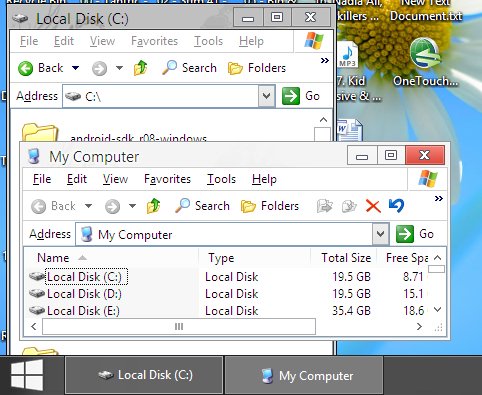Click Forward arrow in Local Disk (C:) window
Viewport: 482px width, 395px height.
pyautogui.click(x=99, y=69)
